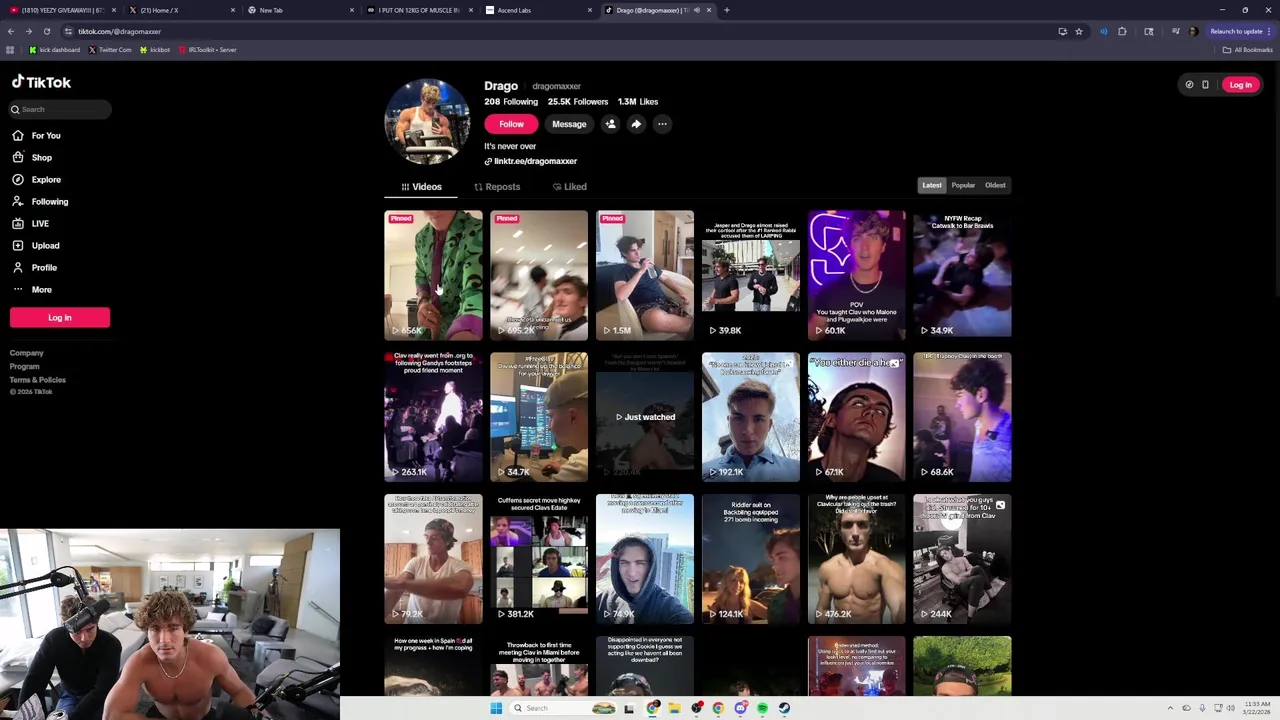Click the circular icon left of Log in
The image size is (1280, 720).
[x=1189, y=85]
